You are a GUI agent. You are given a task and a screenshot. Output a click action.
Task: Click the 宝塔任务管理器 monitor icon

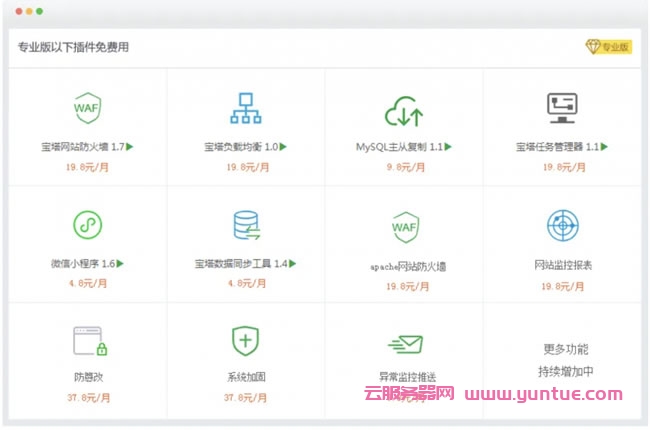(562, 106)
